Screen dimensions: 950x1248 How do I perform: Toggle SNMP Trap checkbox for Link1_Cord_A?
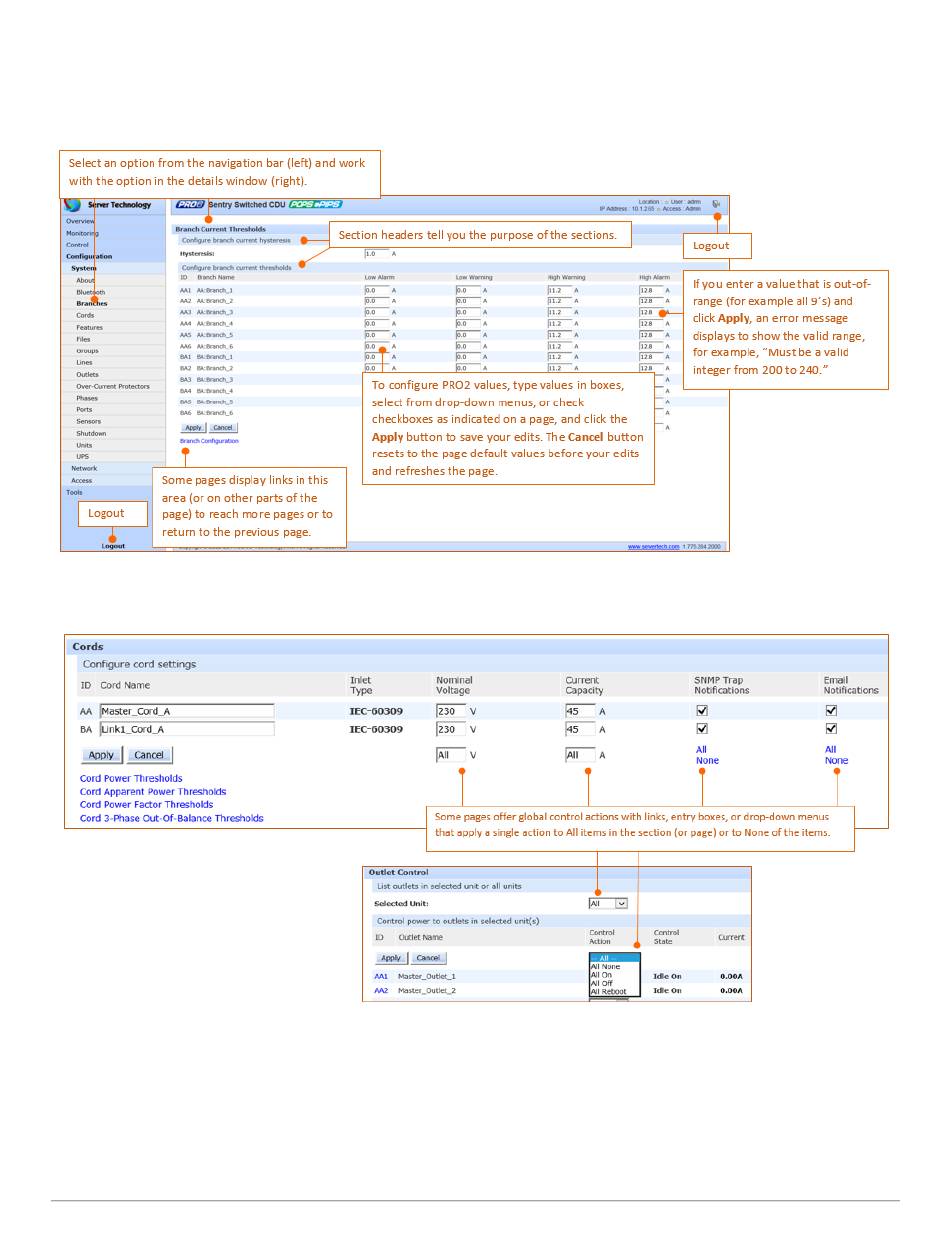[x=702, y=729]
